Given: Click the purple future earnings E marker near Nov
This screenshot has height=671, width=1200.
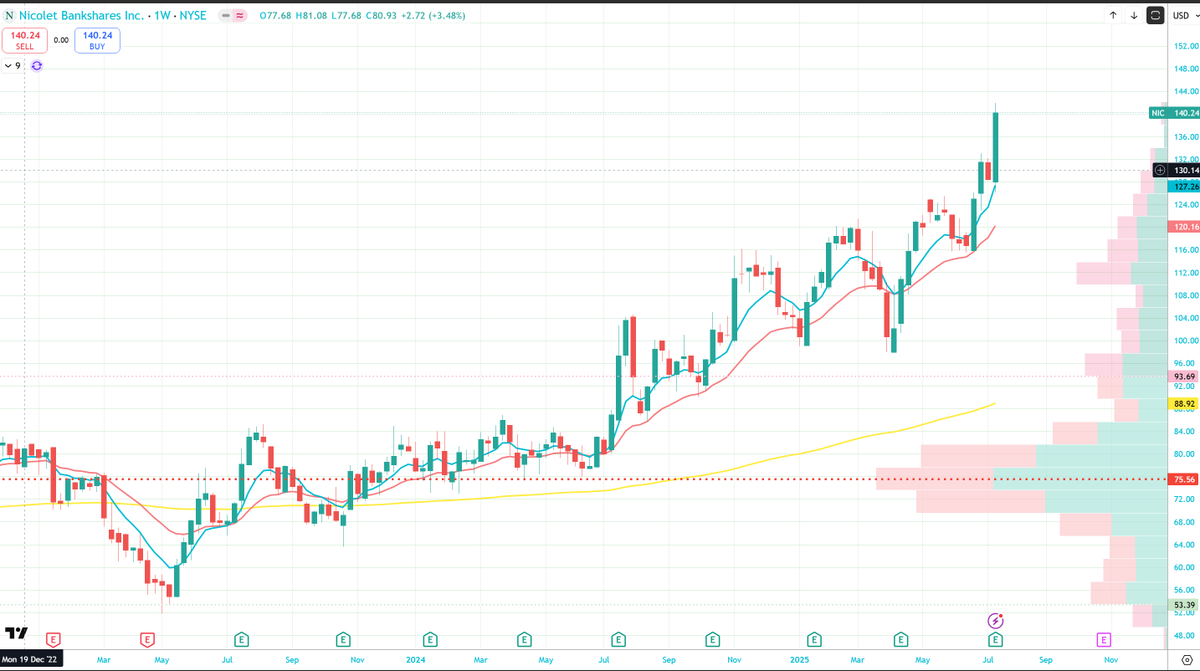Looking at the screenshot, I should tap(1104, 638).
